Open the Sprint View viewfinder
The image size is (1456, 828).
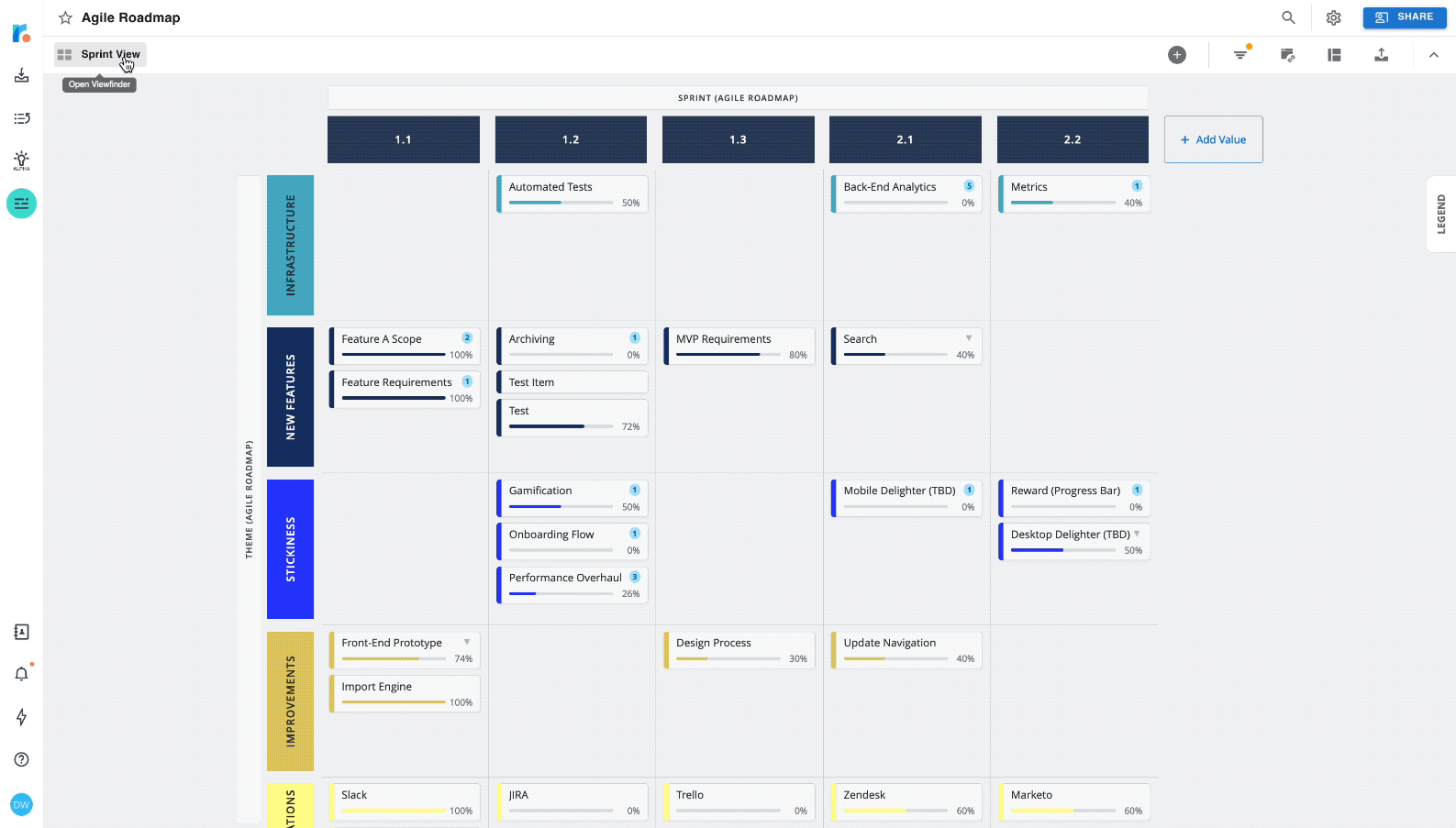[100, 54]
